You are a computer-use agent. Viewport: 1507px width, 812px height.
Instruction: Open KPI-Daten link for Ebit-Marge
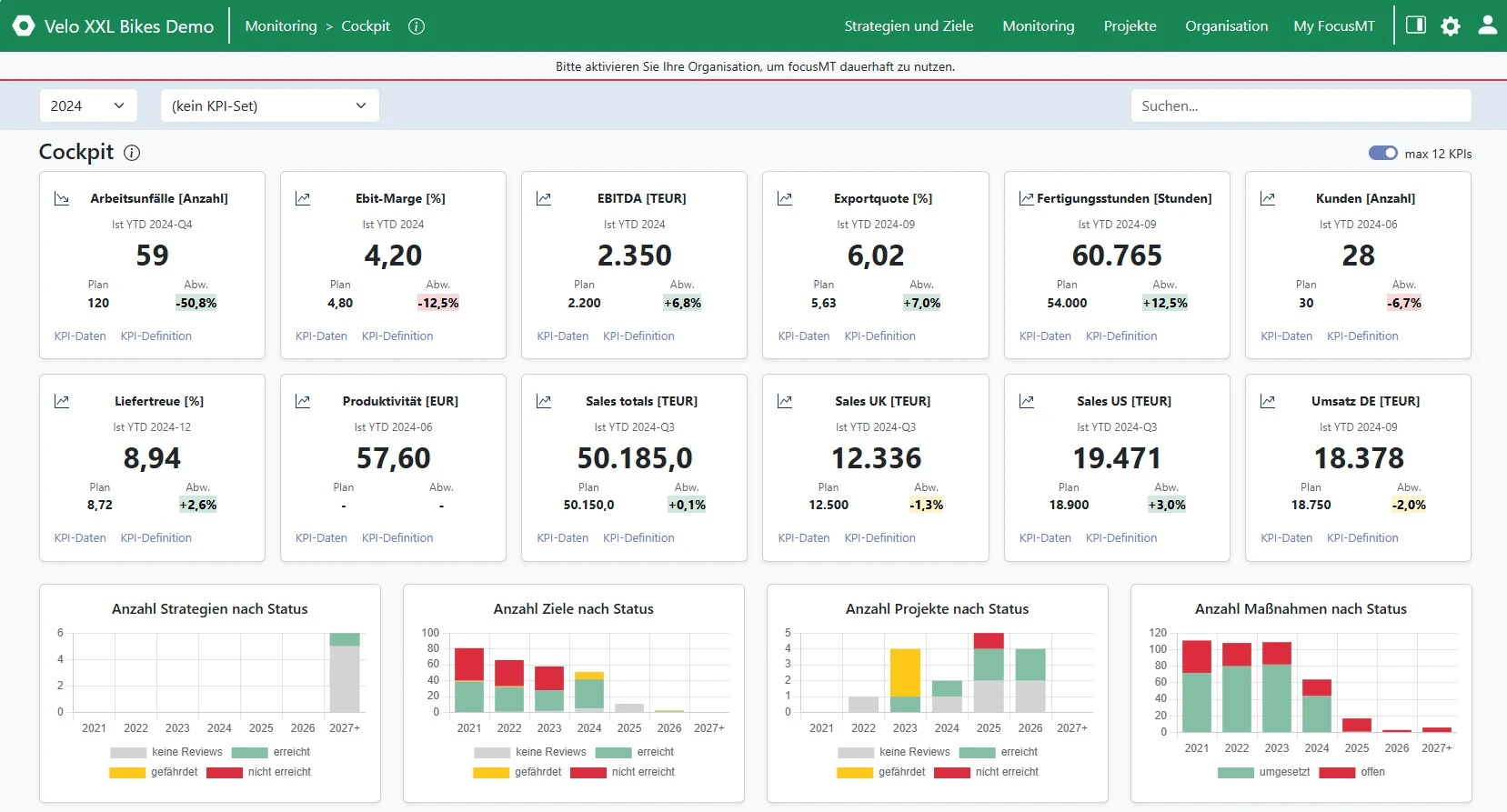pos(321,336)
